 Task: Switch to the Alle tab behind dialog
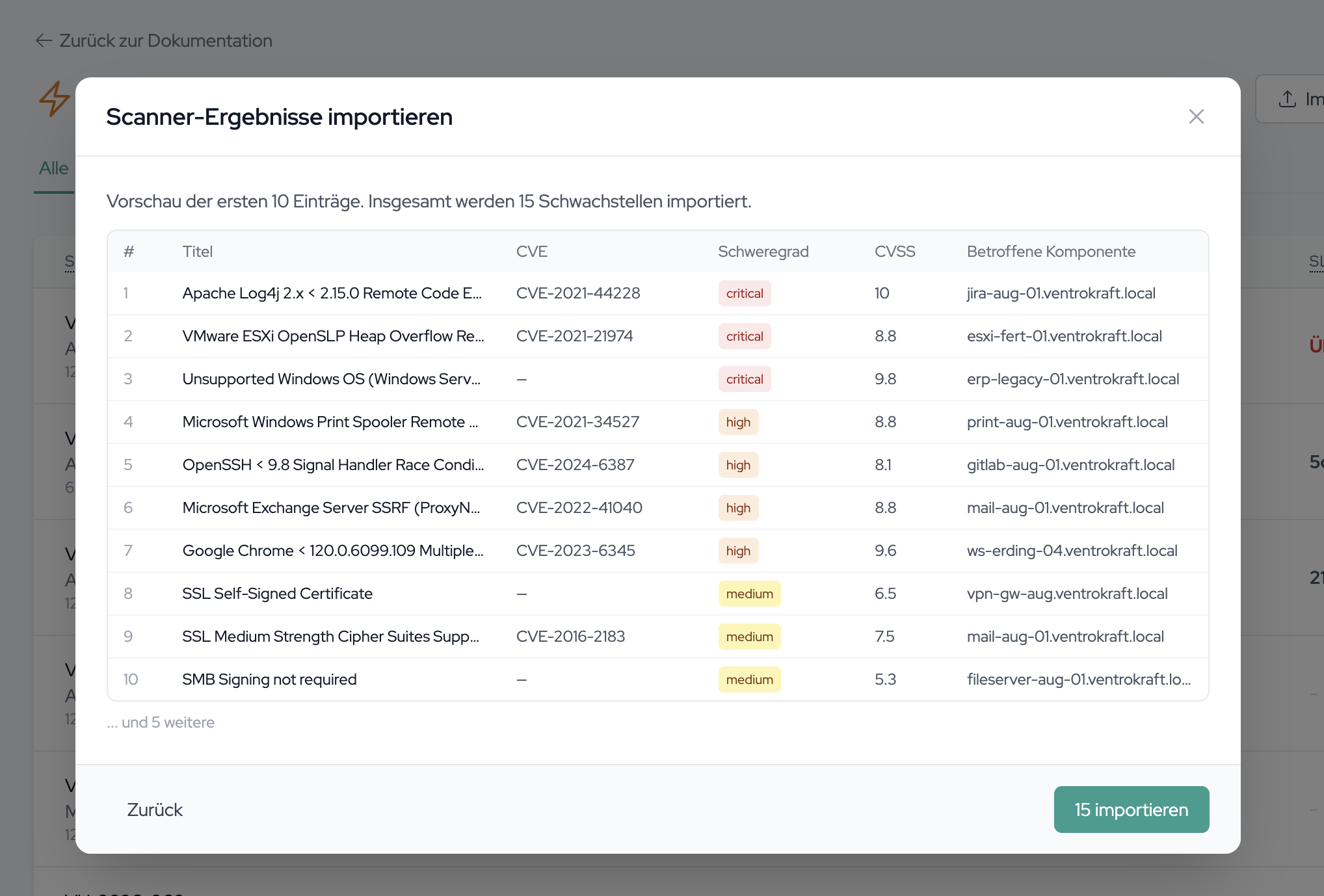point(53,168)
